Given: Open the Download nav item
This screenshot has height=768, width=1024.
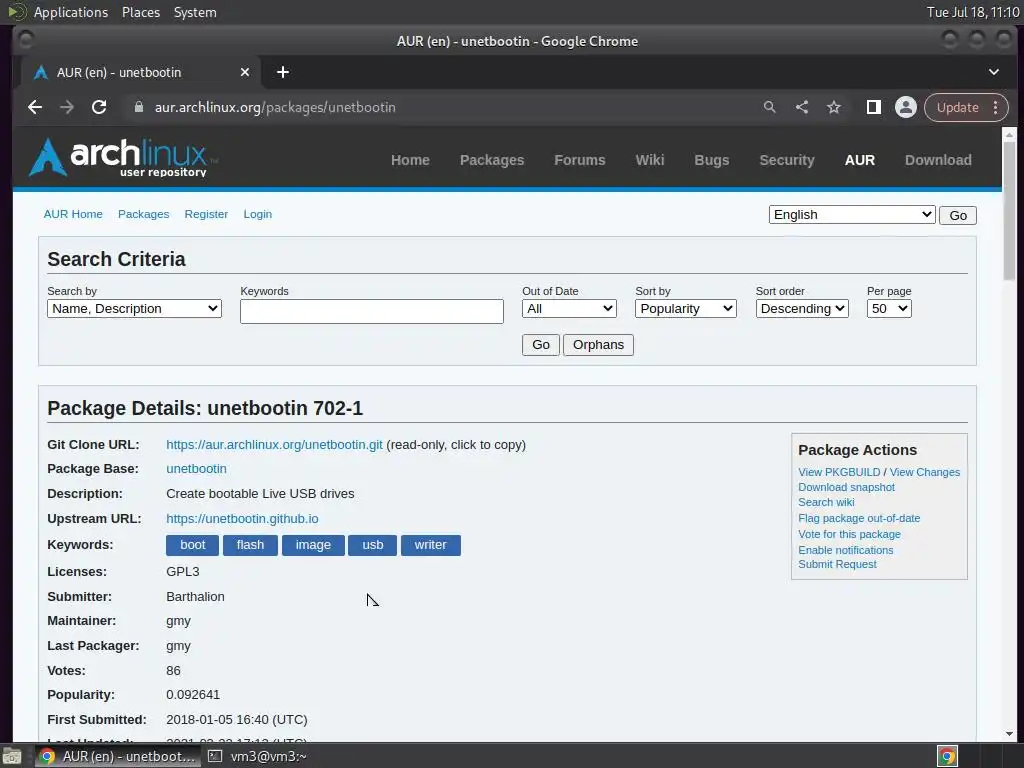Looking at the screenshot, I should 938,160.
